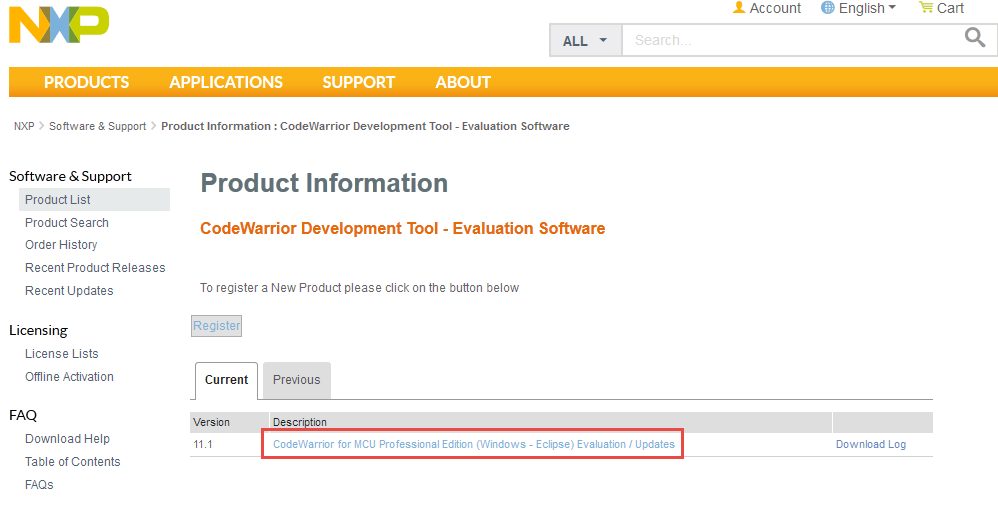Click the version 11.1 cell

(203, 444)
